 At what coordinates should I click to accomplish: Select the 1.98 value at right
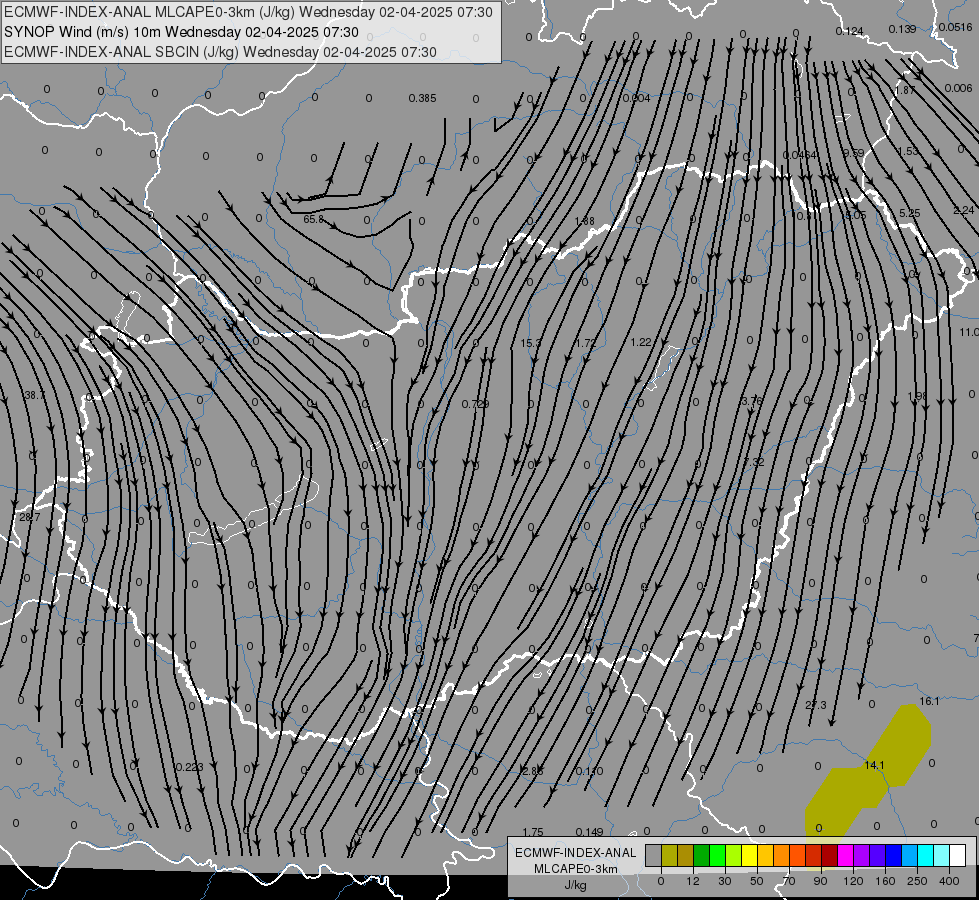click(x=917, y=396)
